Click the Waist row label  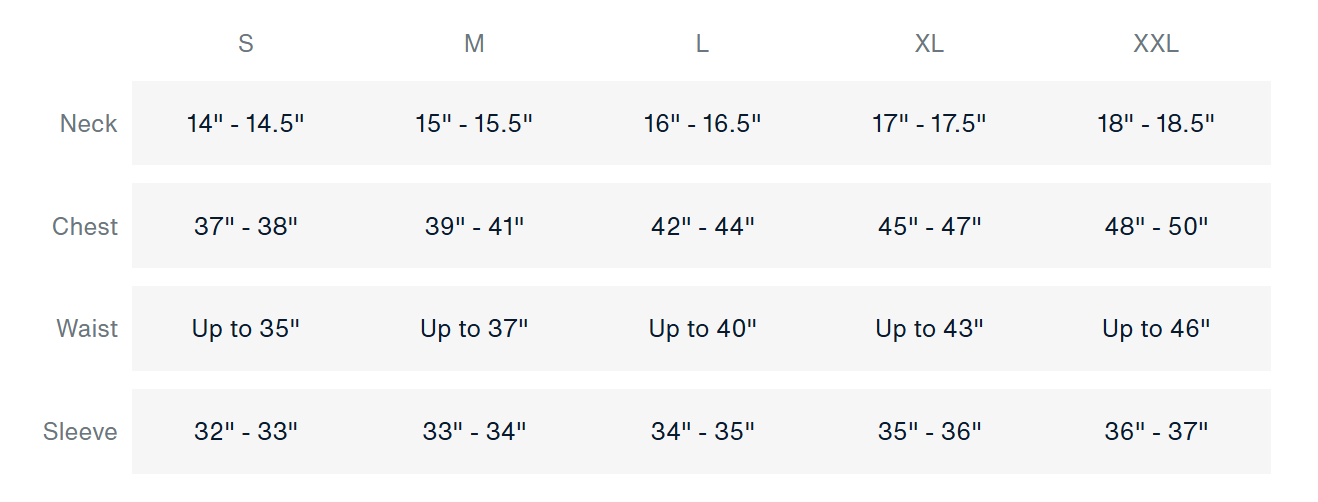pos(87,329)
